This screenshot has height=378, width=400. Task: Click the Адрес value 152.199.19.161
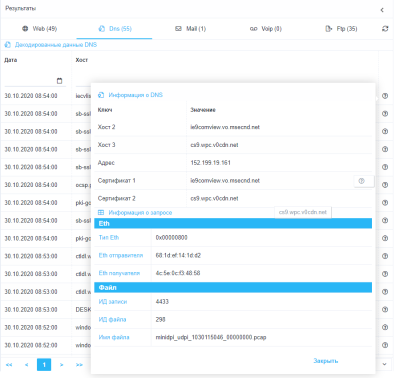210,163
